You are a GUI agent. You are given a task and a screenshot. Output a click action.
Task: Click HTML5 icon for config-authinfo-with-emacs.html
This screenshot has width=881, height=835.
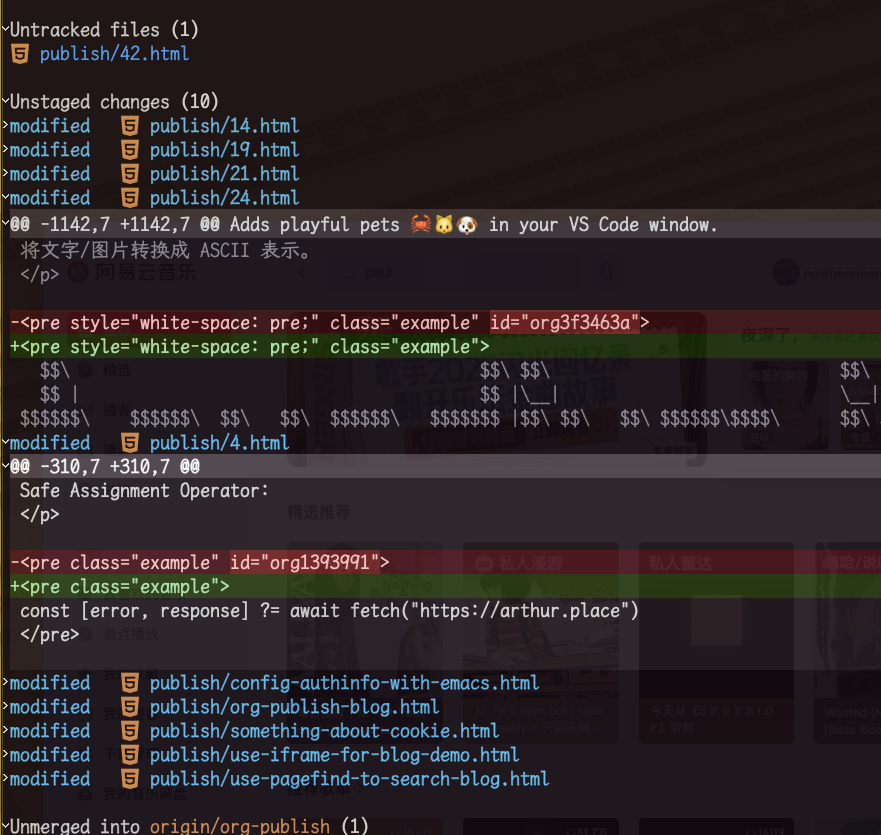pyautogui.click(x=129, y=683)
